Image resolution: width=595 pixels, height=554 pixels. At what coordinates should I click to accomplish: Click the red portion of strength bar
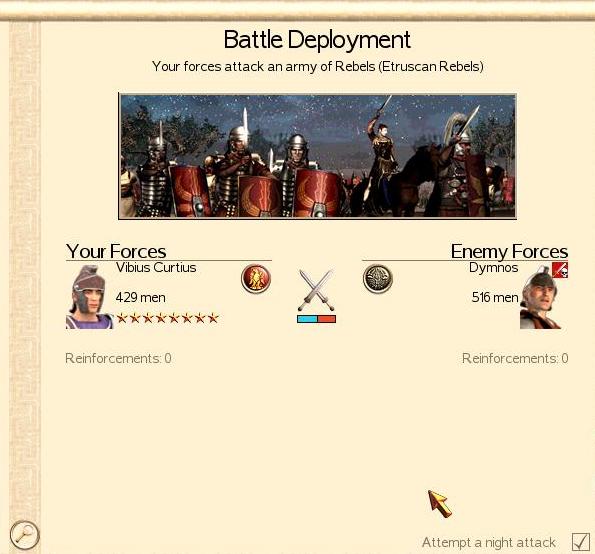click(327, 319)
